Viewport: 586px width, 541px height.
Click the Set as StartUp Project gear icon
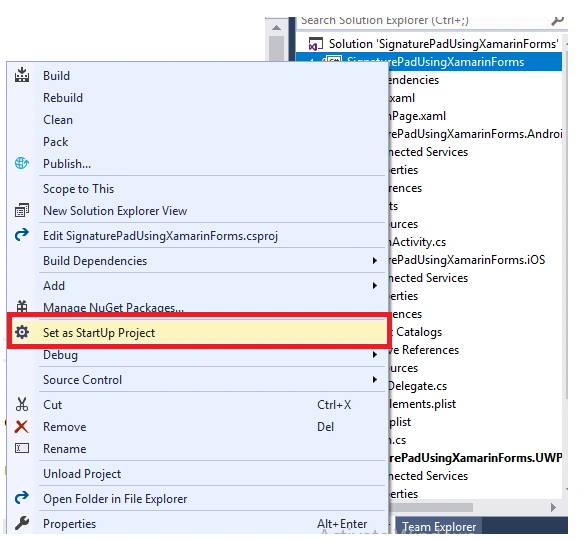pos(22,332)
